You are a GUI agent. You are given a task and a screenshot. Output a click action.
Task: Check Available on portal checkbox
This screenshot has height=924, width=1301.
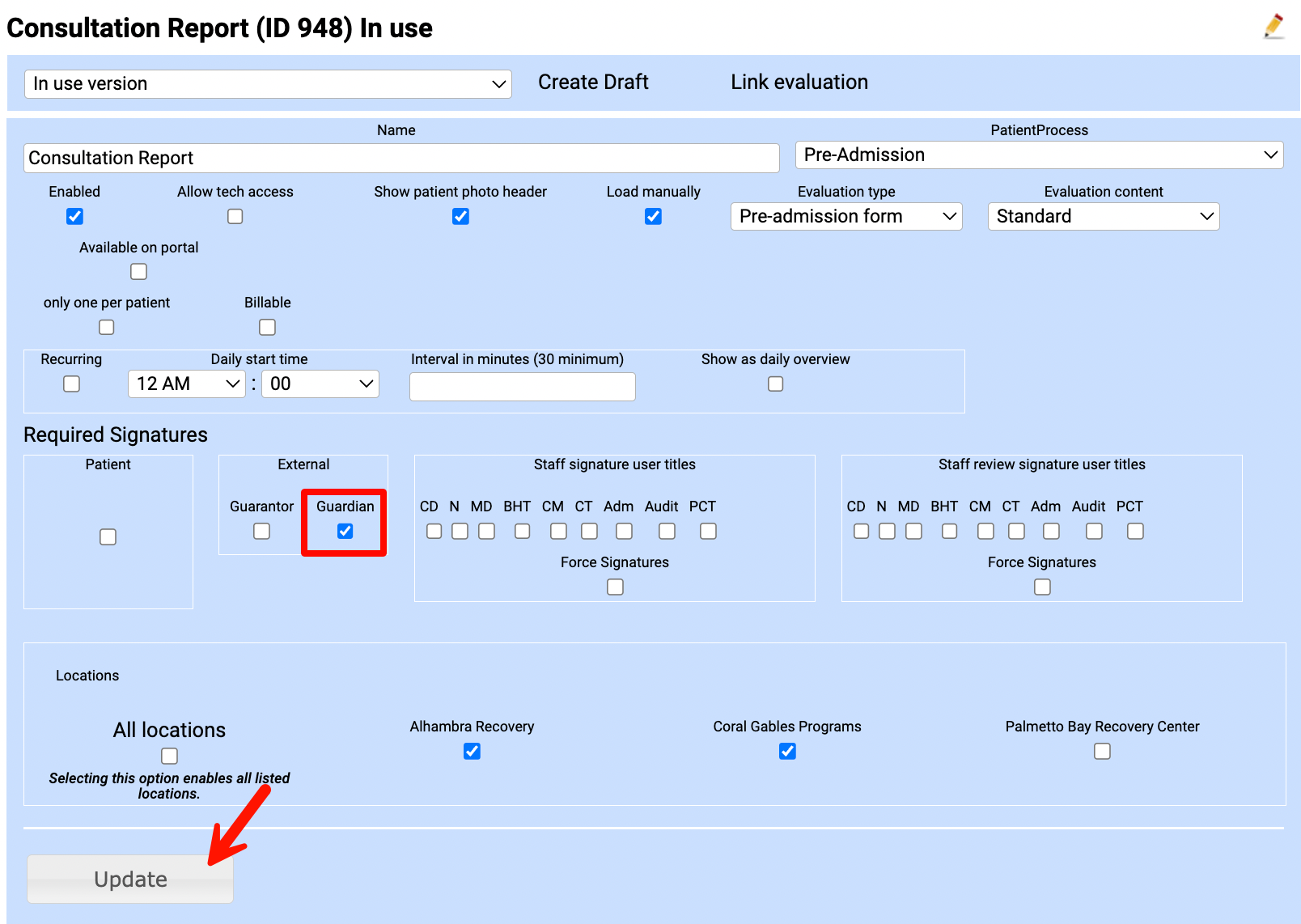[x=138, y=272]
